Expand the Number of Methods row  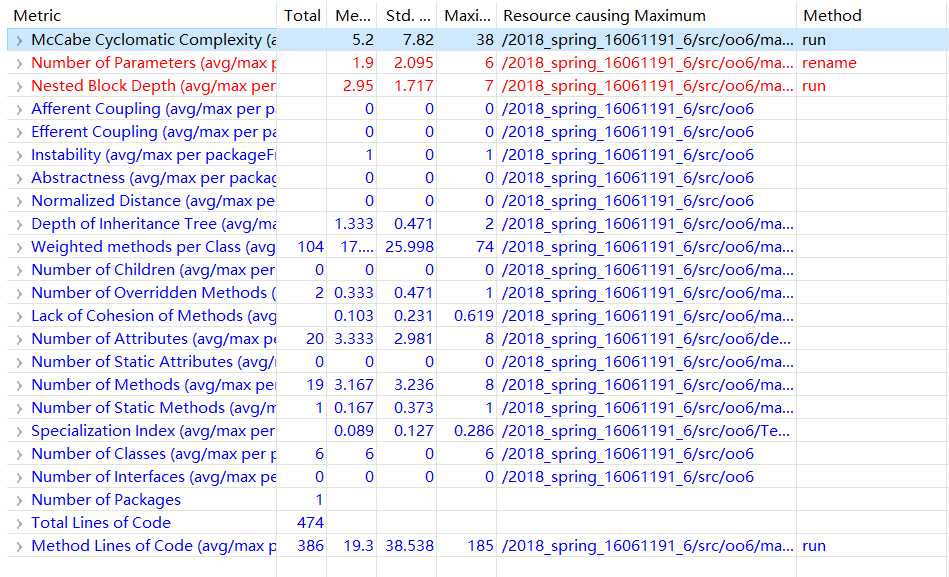[19, 386]
